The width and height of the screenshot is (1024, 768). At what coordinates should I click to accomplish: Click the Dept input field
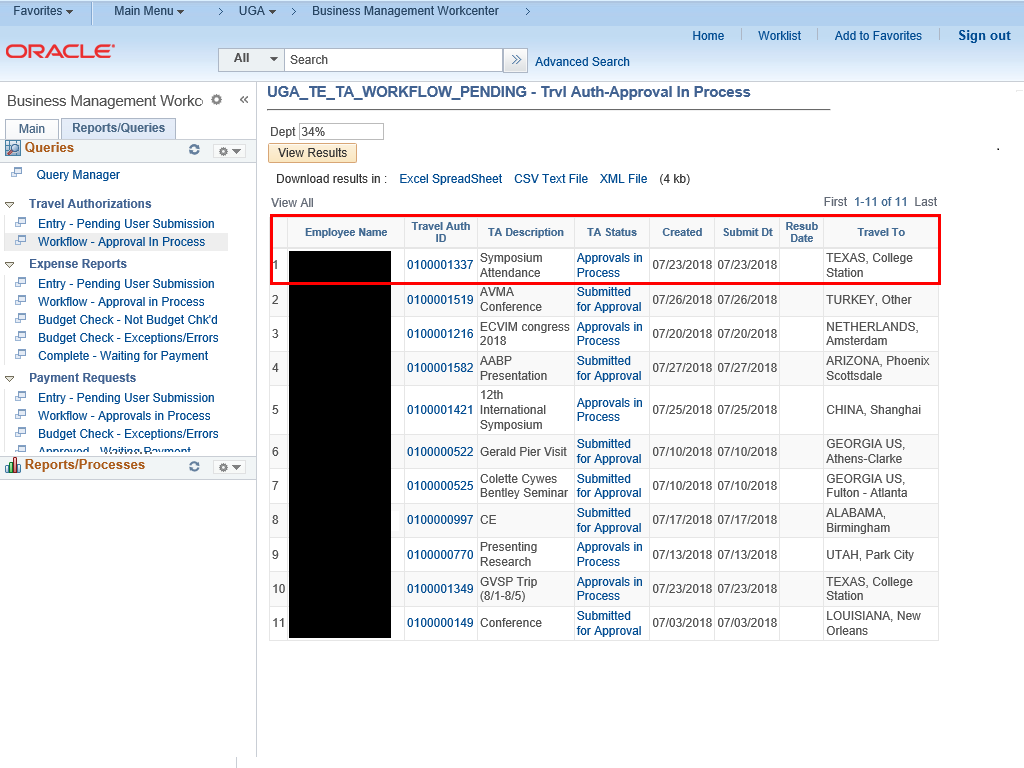[x=340, y=132]
